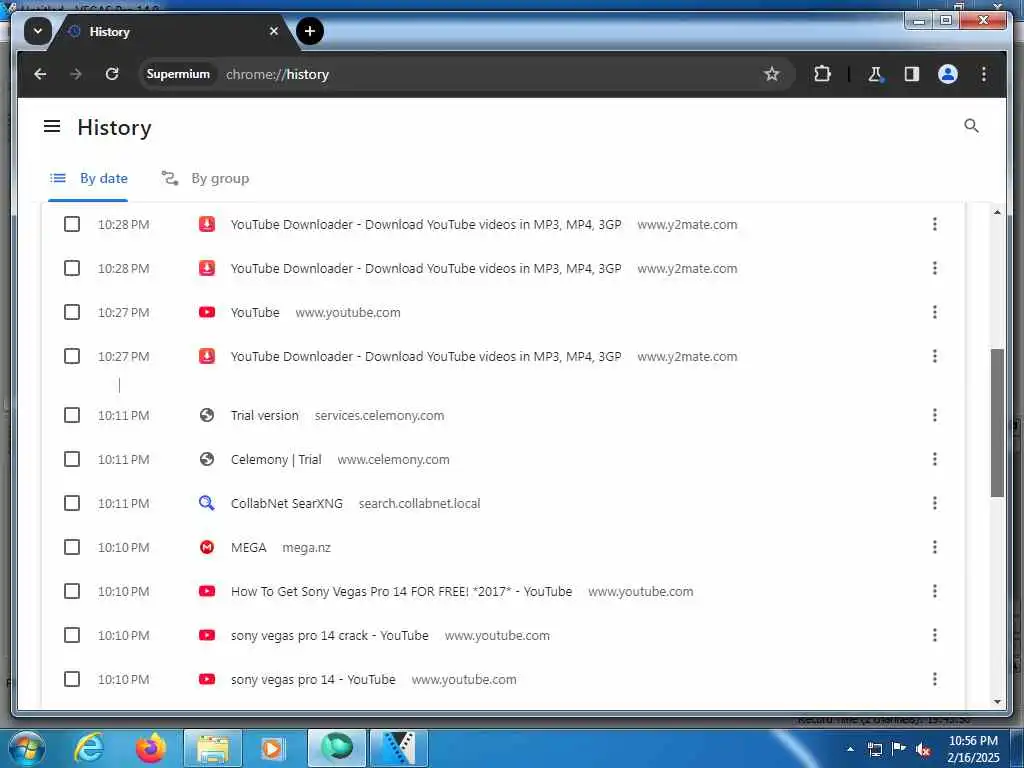
Task: Check the second 10:28 PM y2mate entry
Action: coord(72,268)
